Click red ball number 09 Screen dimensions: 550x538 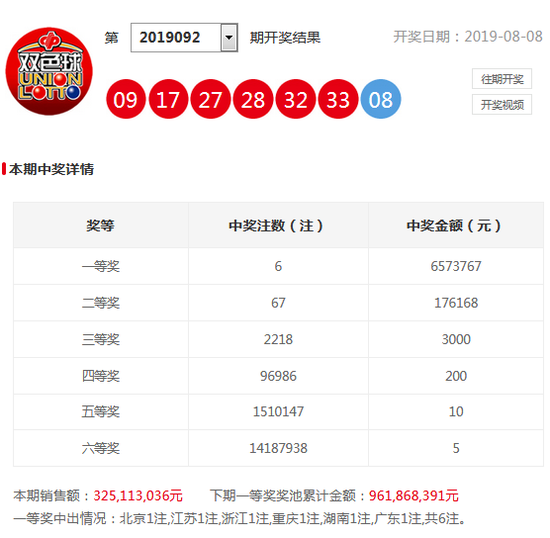(x=126, y=99)
